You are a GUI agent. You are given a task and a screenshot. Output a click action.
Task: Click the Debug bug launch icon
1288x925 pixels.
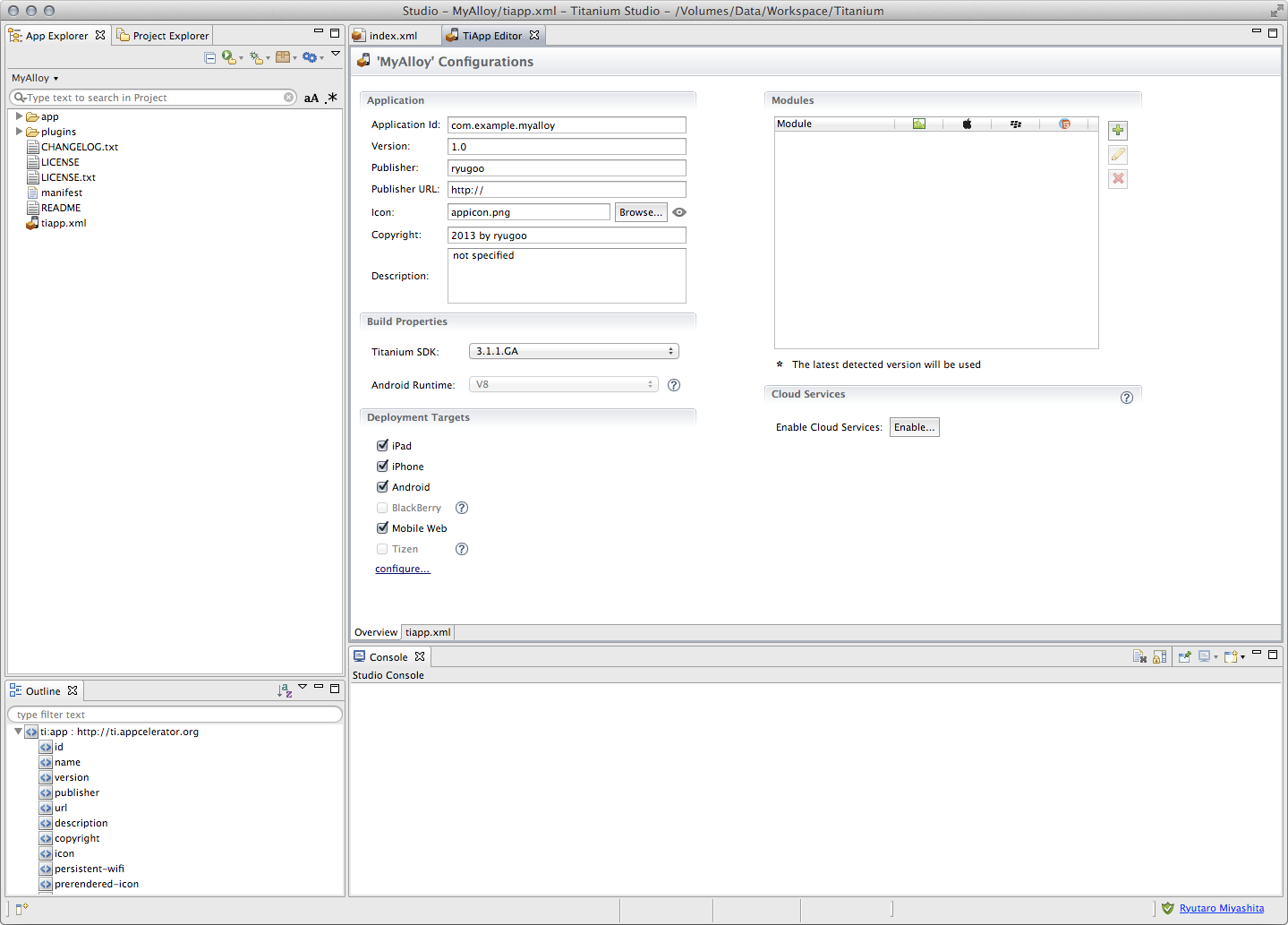(256, 57)
